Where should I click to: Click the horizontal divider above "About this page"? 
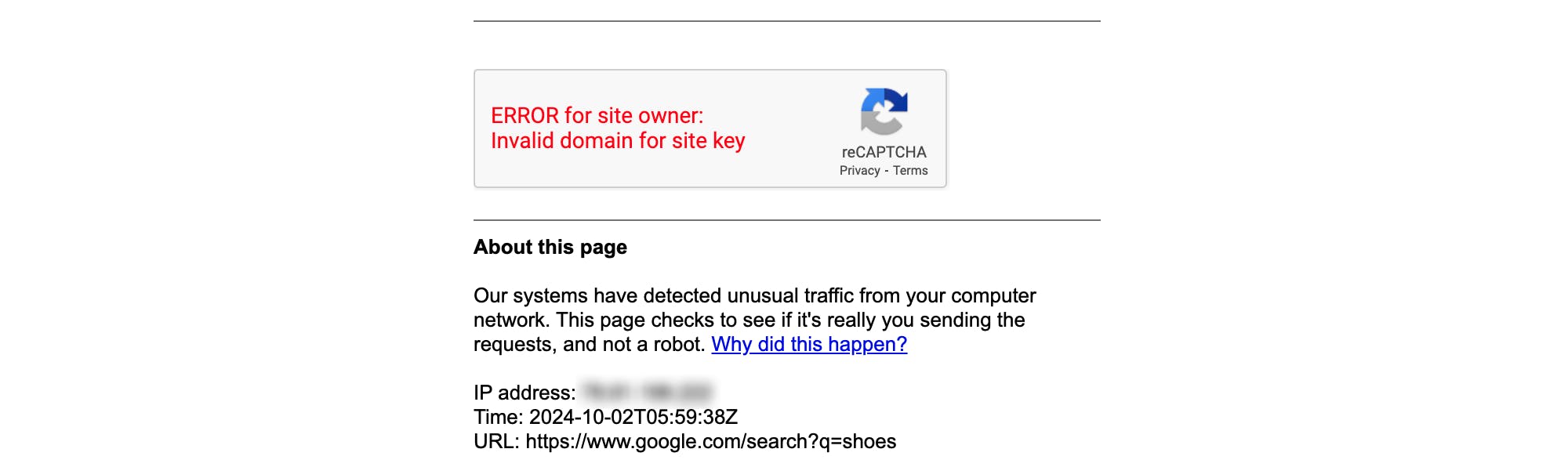click(x=786, y=220)
